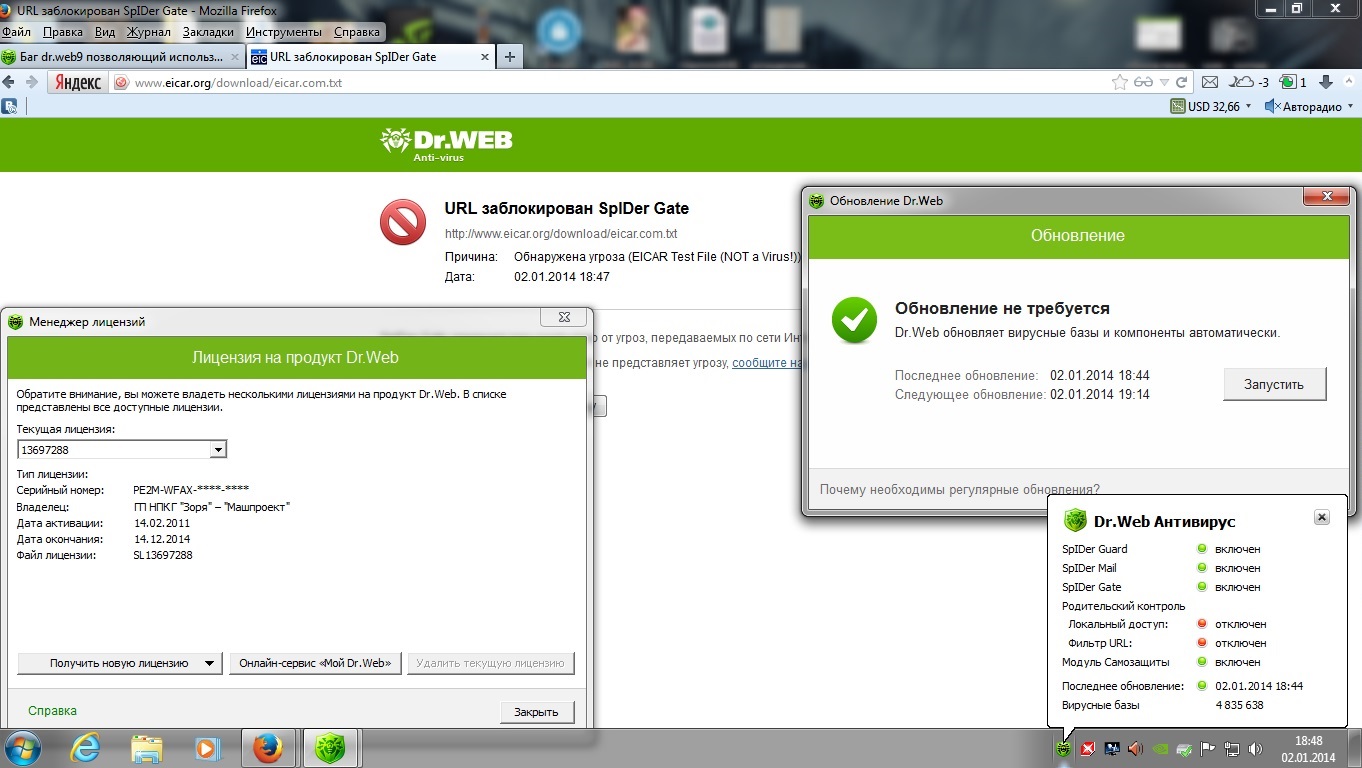Click the Firefox forward arrow

point(31,82)
